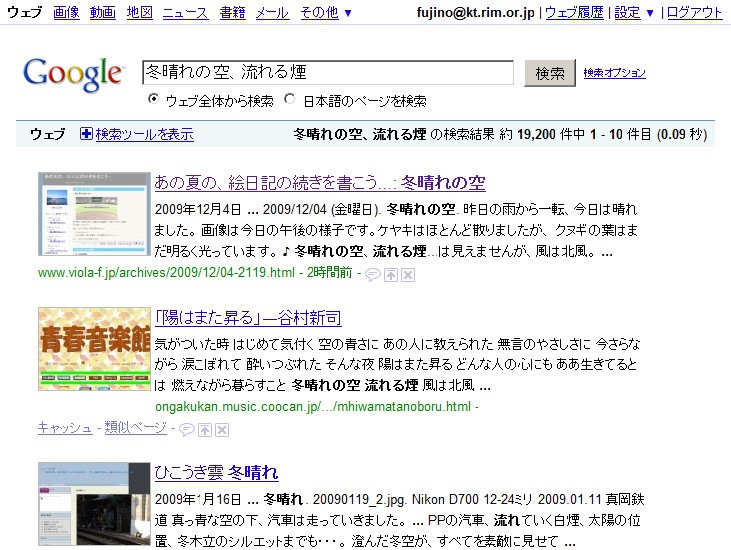Remove the viola-f.jp result with X icon
The height and width of the screenshot is (550, 731).
point(408,275)
